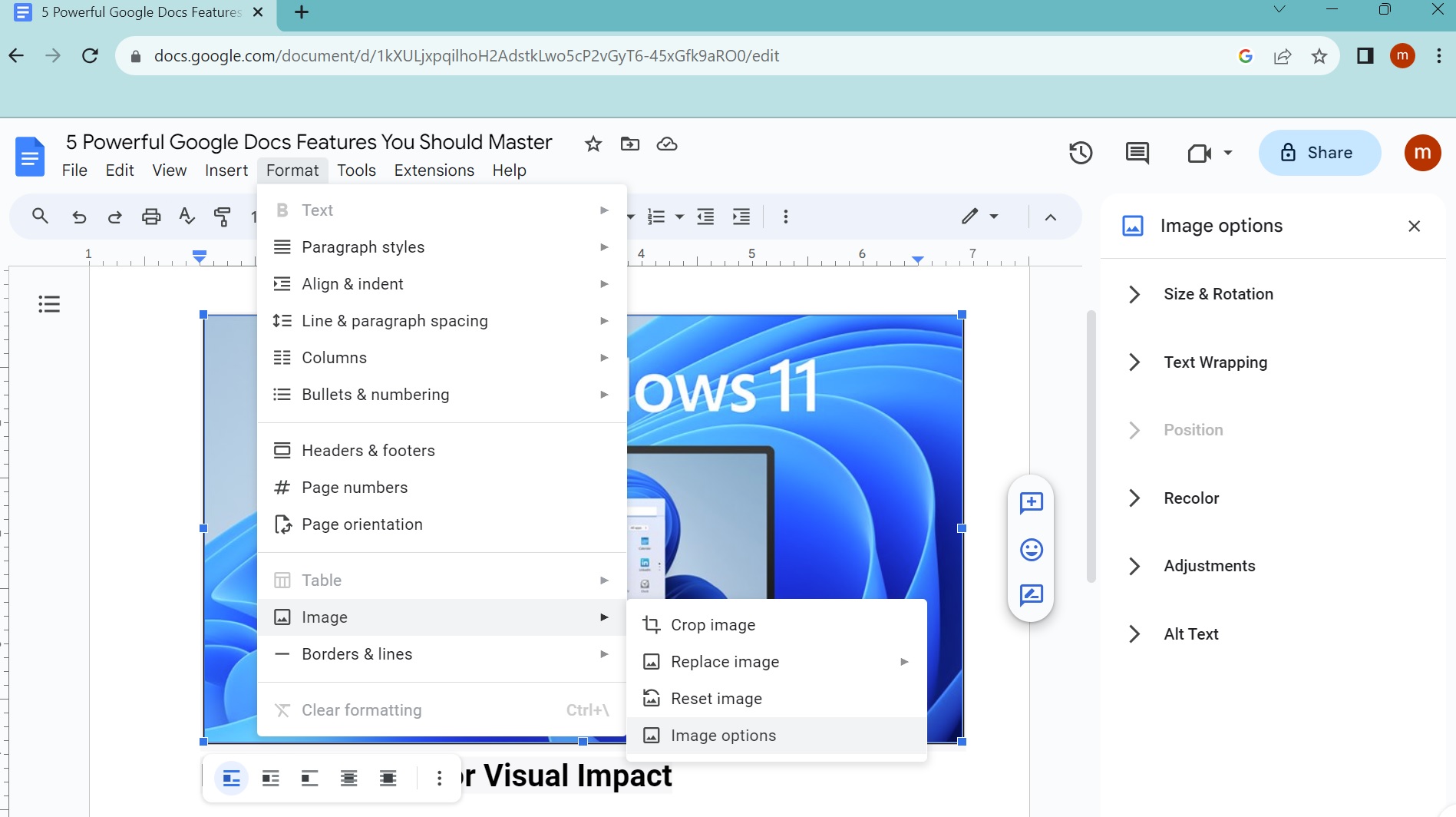Click the Meet camera icon

click(1200, 153)
